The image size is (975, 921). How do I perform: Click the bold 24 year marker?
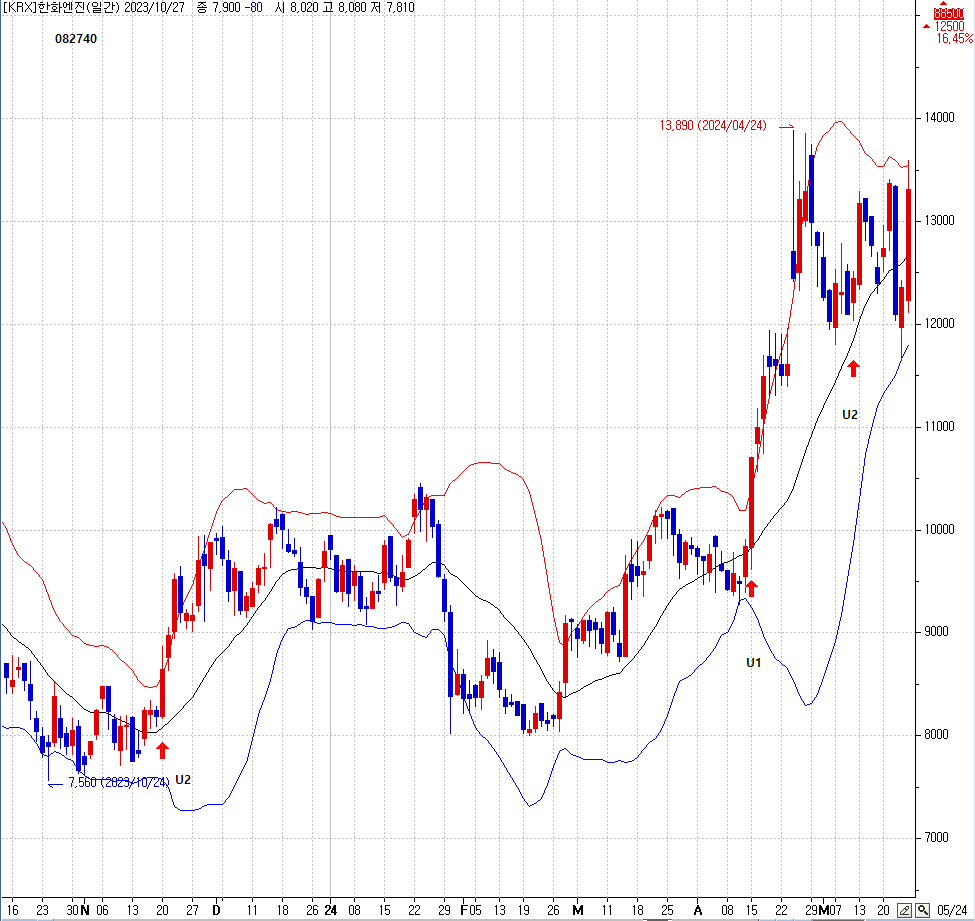(330, 910)
